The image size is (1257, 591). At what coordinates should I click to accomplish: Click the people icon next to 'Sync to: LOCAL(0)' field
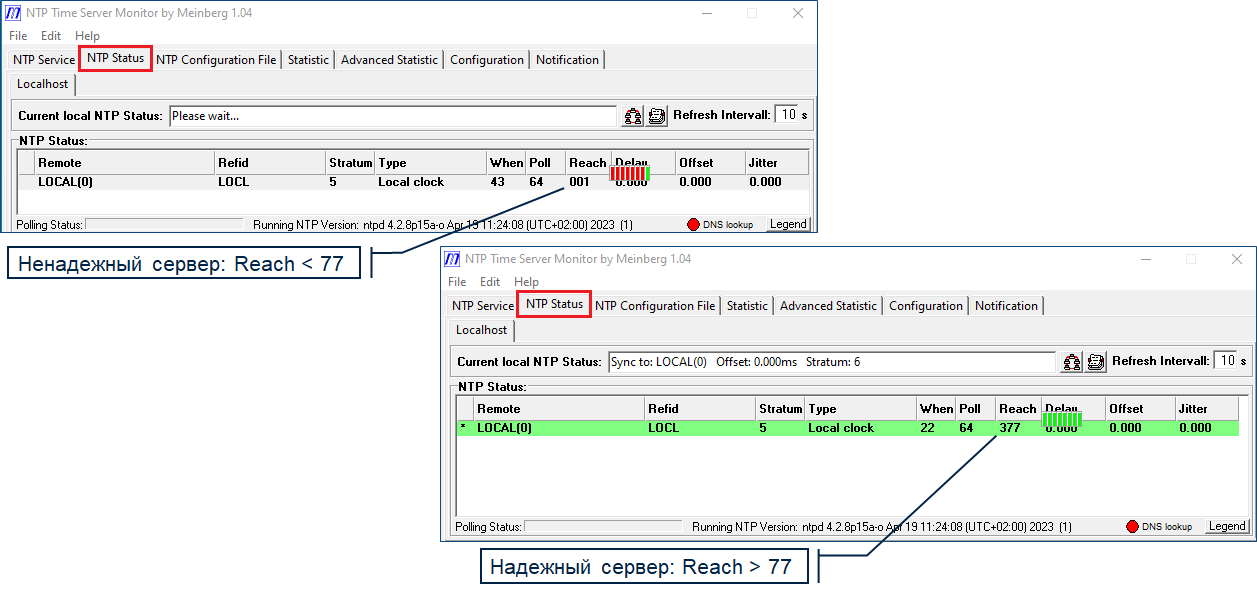(x=1072, y=362)
